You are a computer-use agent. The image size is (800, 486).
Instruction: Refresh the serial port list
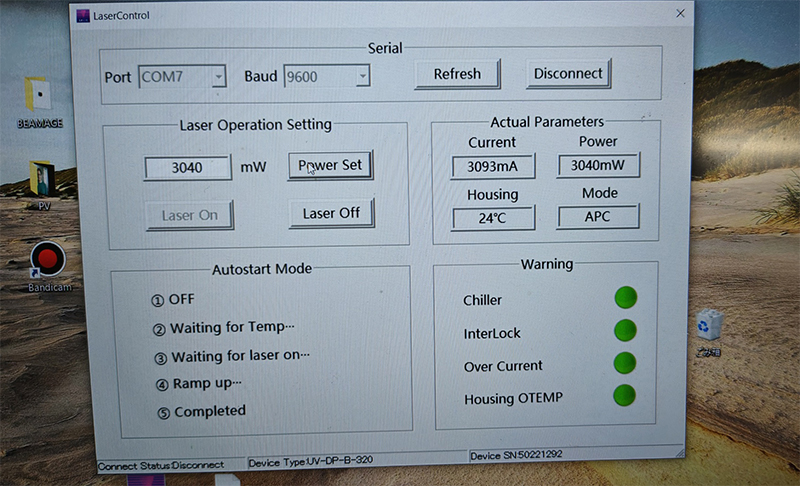[457, 74]
